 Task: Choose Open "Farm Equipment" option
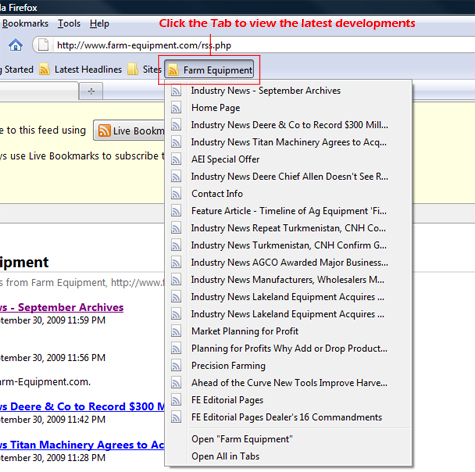click(289, 439)
